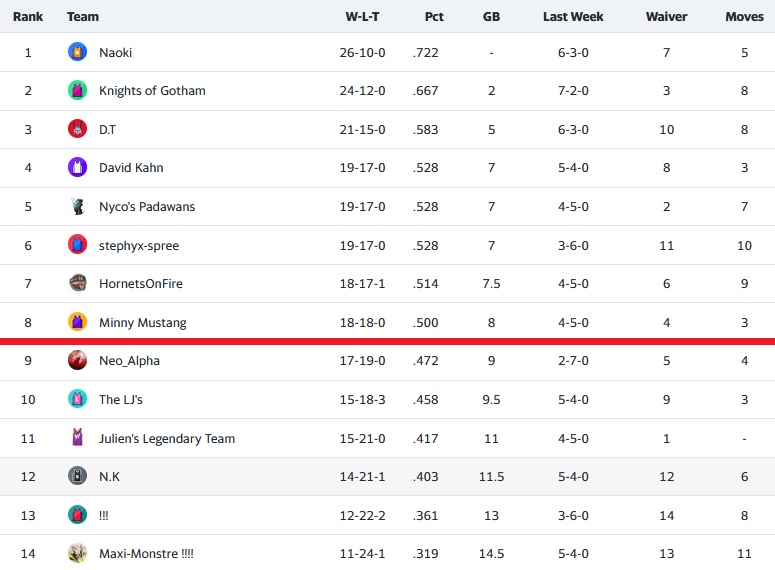Click the Last Week column header

(x=573, y=17)
